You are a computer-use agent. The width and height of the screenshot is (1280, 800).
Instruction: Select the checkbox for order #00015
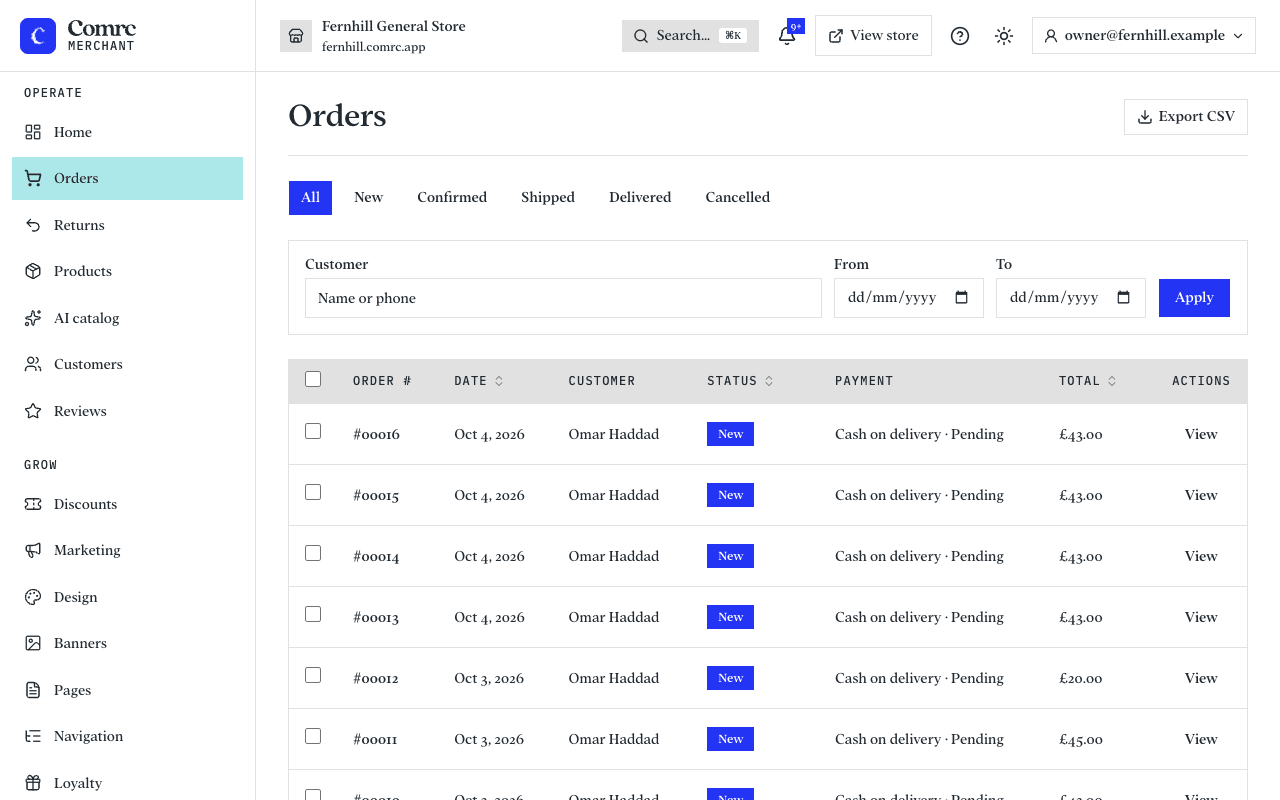coord(313,492)
